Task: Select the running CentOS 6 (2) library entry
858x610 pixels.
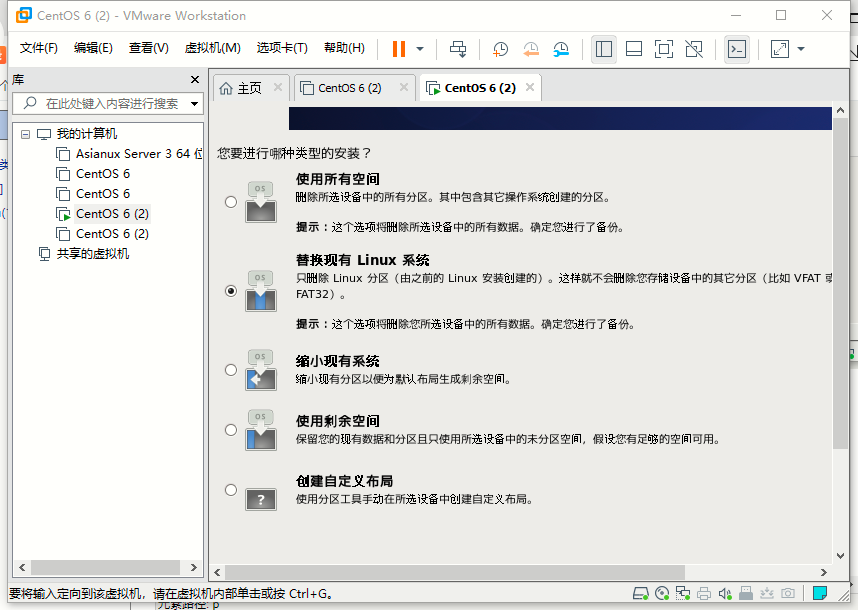Action: pos(112,214)
